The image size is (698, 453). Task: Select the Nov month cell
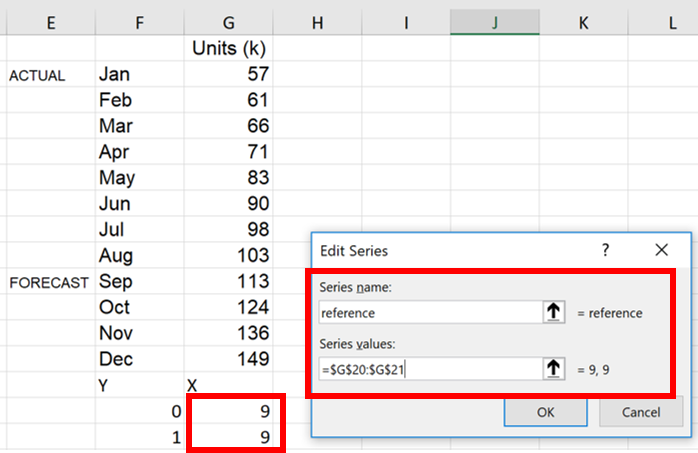coord(139,333)
